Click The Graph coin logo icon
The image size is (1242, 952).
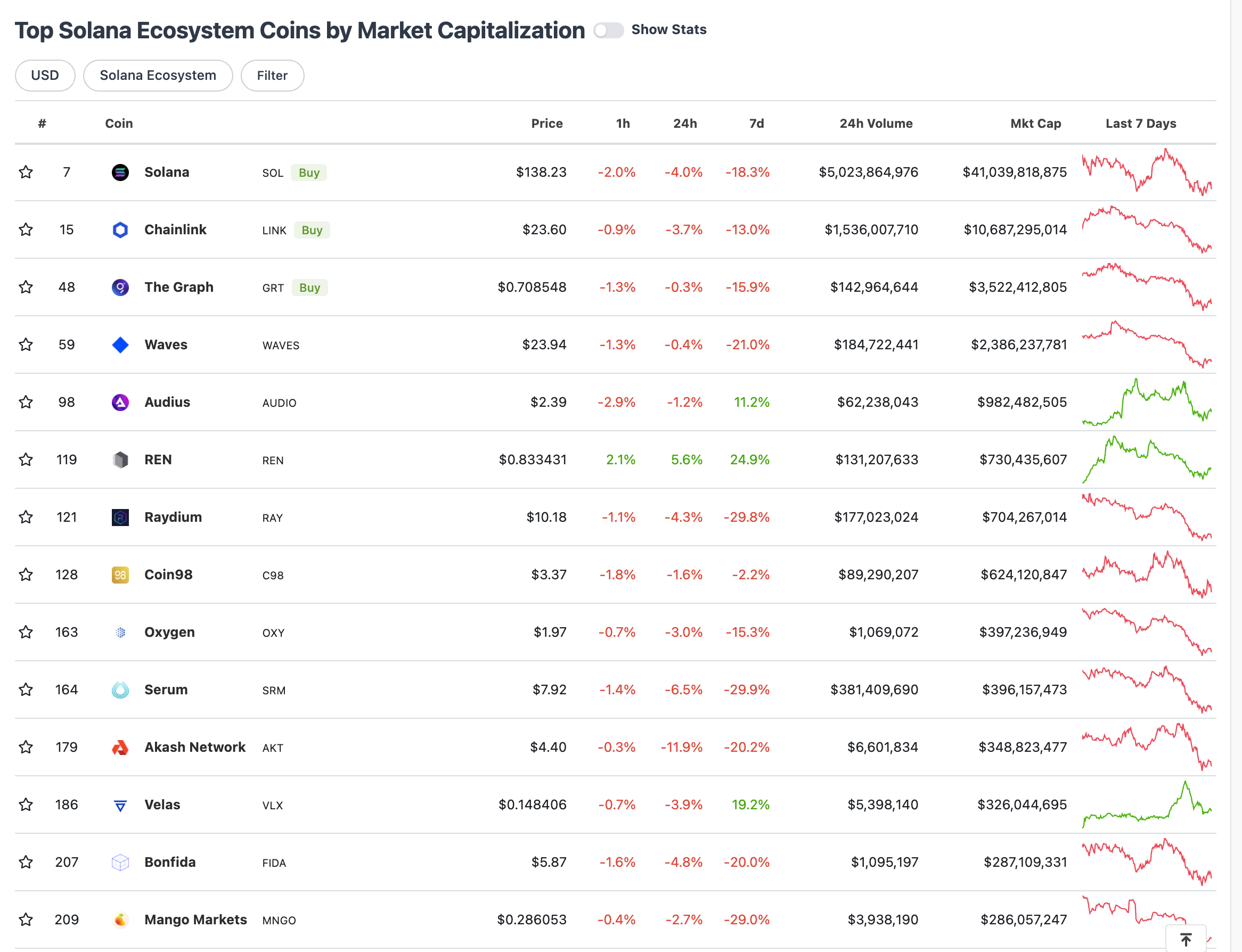tap(120, 288)
